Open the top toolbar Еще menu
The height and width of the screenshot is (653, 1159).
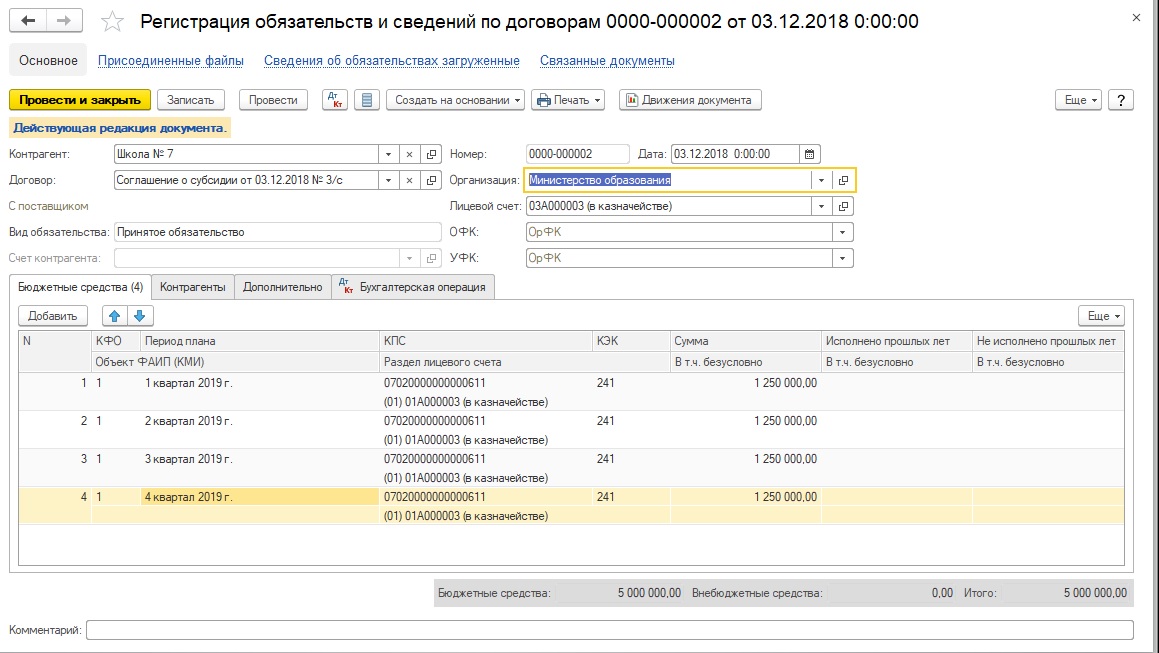(x=1078, y=100)
